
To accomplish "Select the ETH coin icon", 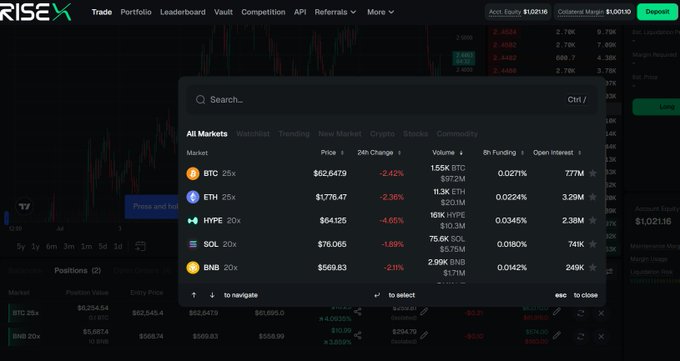I will pyautogui.click(x=193, y=197).
